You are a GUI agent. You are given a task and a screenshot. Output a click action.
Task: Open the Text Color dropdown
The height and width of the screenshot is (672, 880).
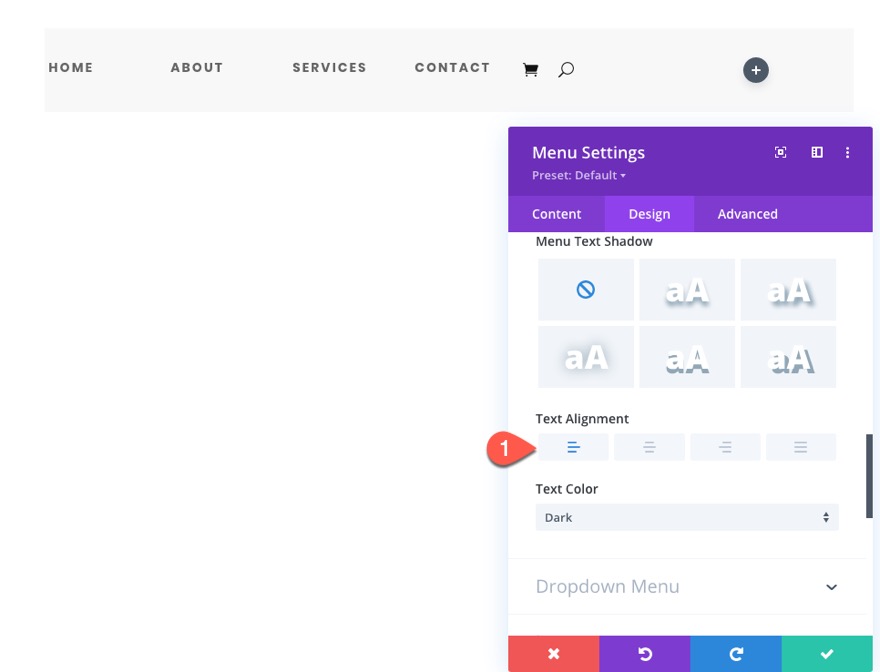tap(687, 517)
